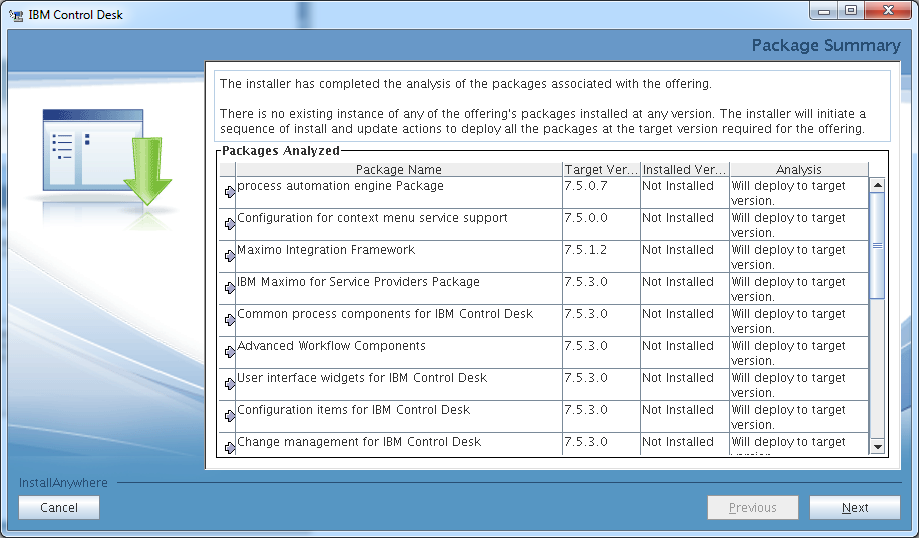Select 'Common process components for IBM Control Desk'
The width and height of the screenshot is (919, 538).
click(385, 314)
